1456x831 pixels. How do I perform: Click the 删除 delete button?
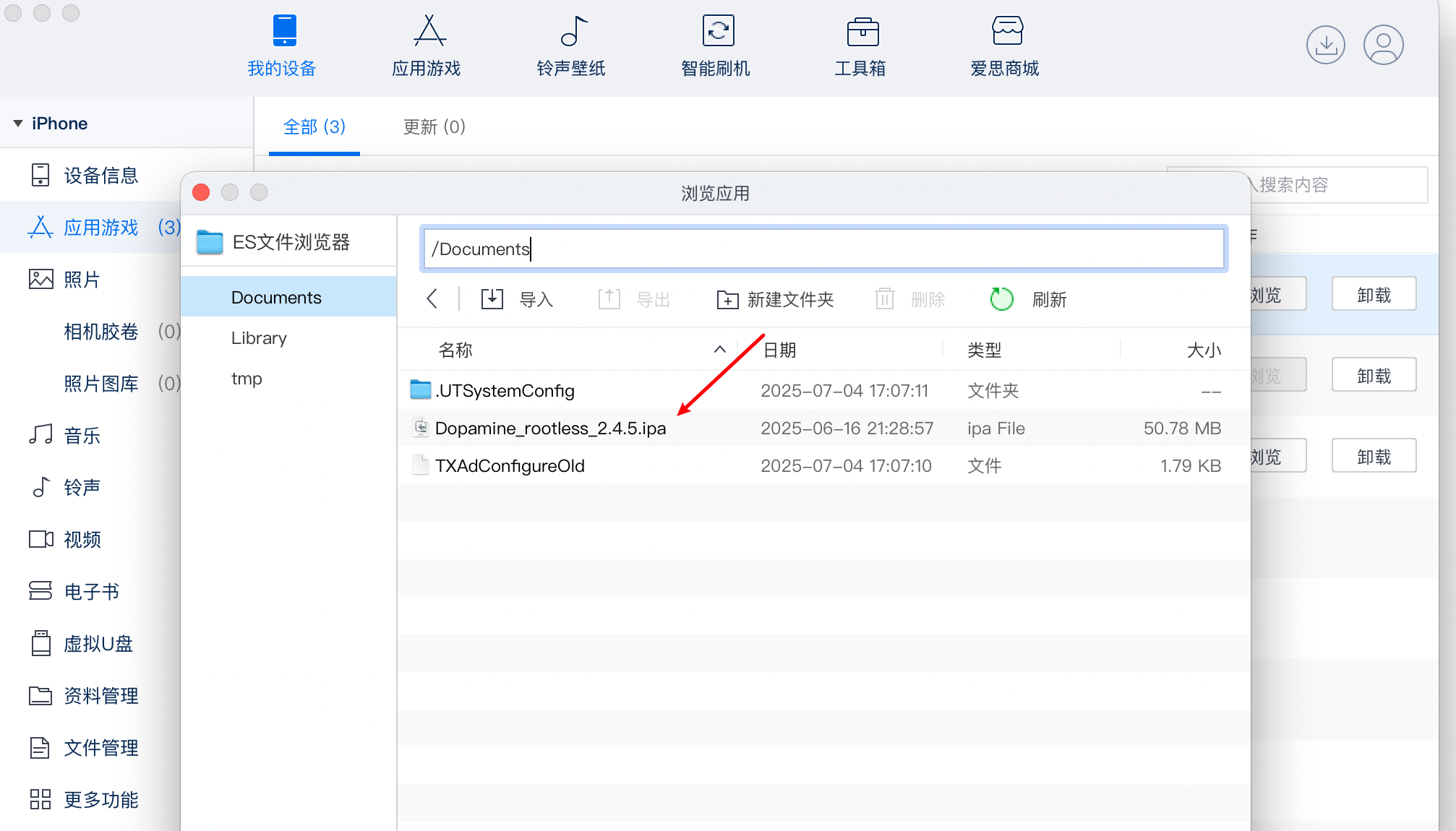pos(910,299)
